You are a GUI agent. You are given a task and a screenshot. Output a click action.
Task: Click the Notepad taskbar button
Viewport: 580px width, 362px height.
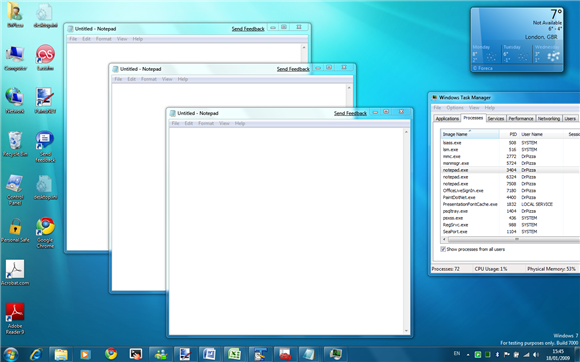coord(309,354)
